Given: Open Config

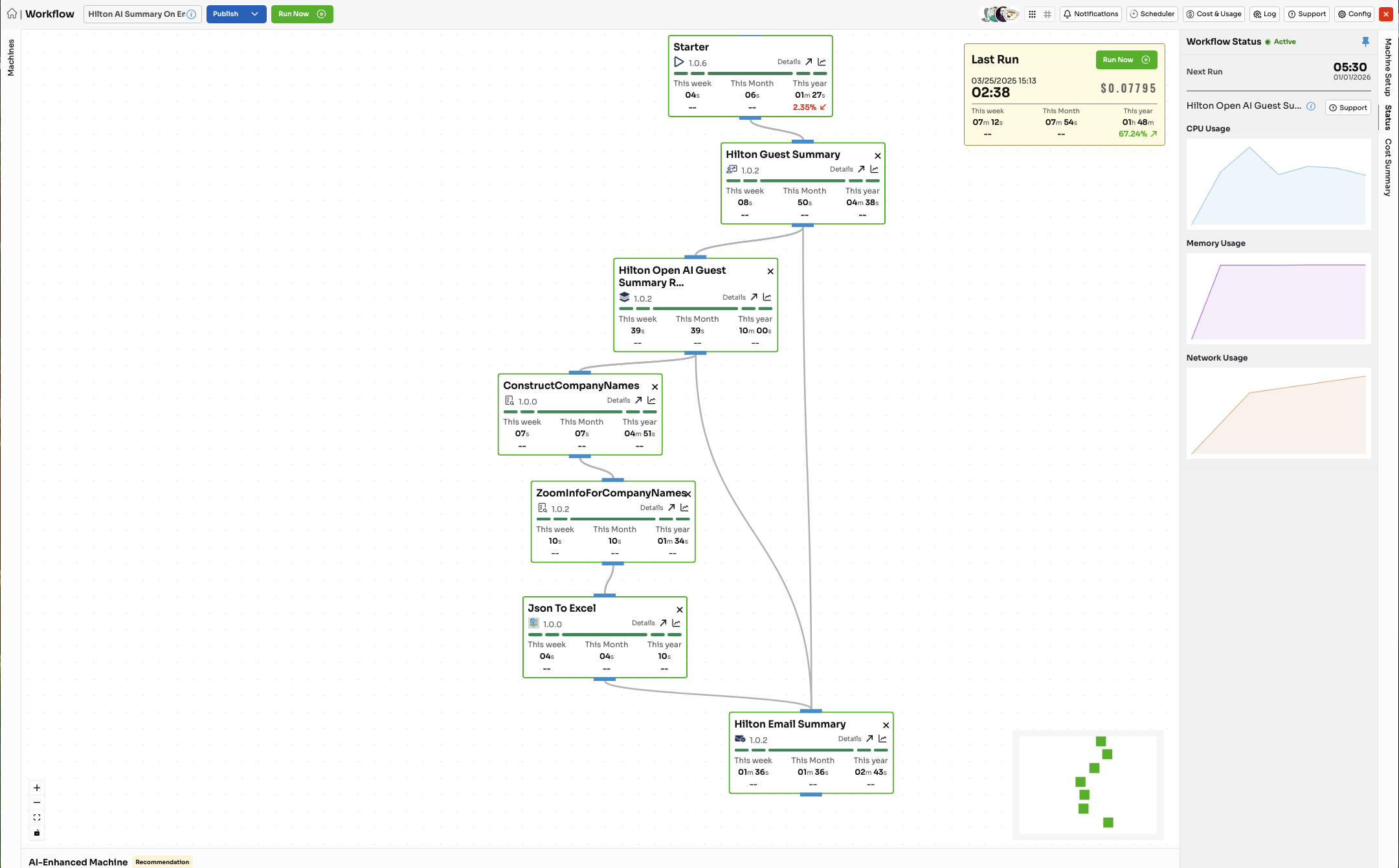Looking at the screenshot, I should click(1354, 14).
